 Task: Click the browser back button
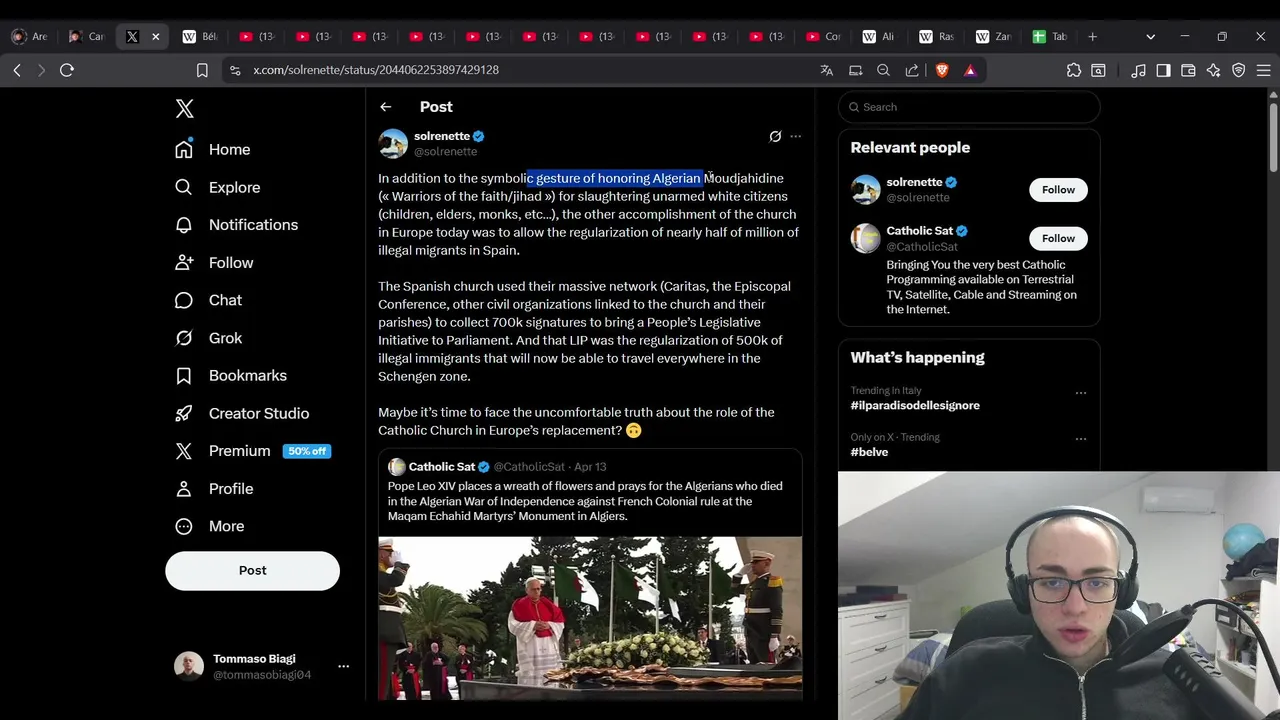point(17,70)
